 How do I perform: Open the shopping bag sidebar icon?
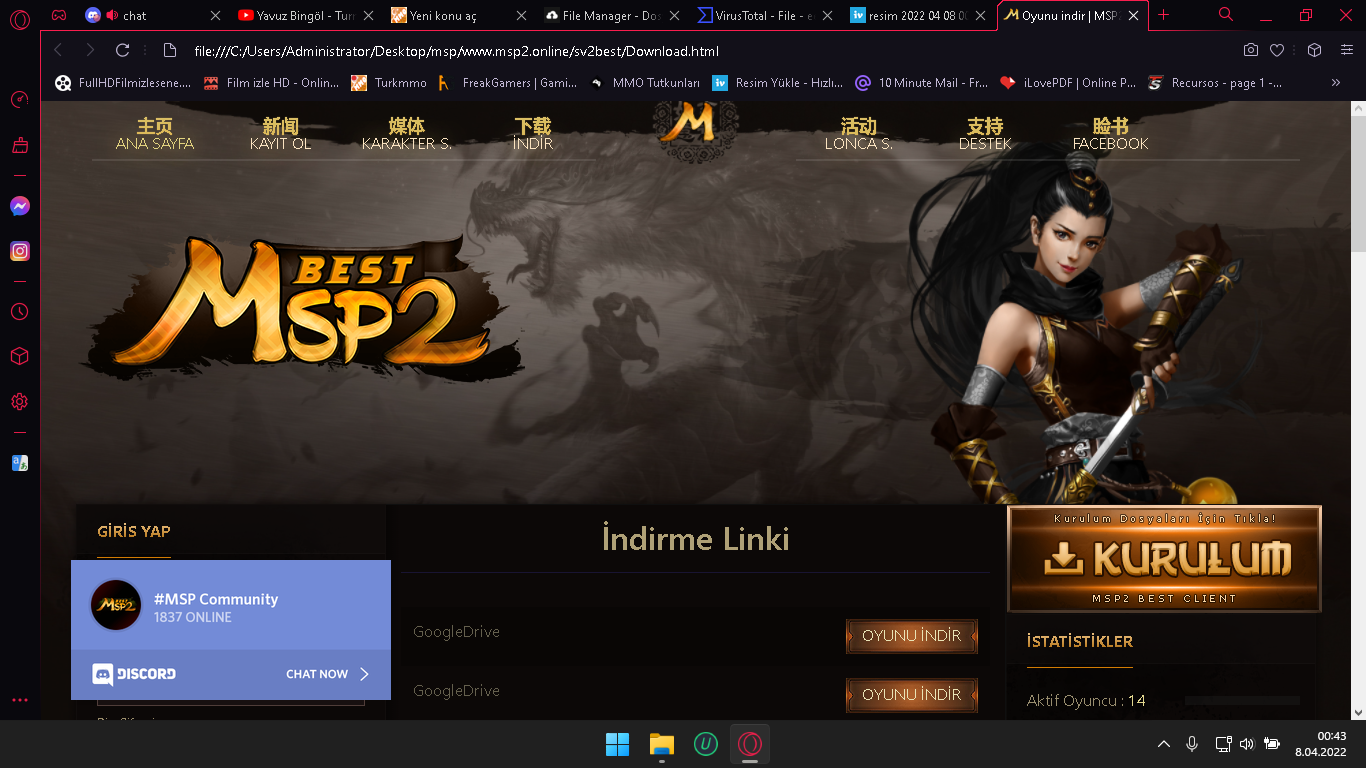[19, 146]
